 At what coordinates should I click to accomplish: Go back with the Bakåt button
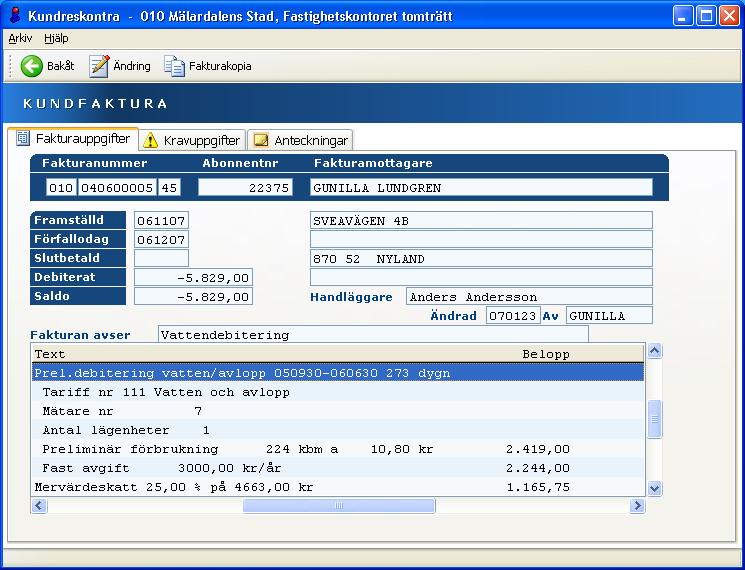pyautogui.click(x=47, y=66)
